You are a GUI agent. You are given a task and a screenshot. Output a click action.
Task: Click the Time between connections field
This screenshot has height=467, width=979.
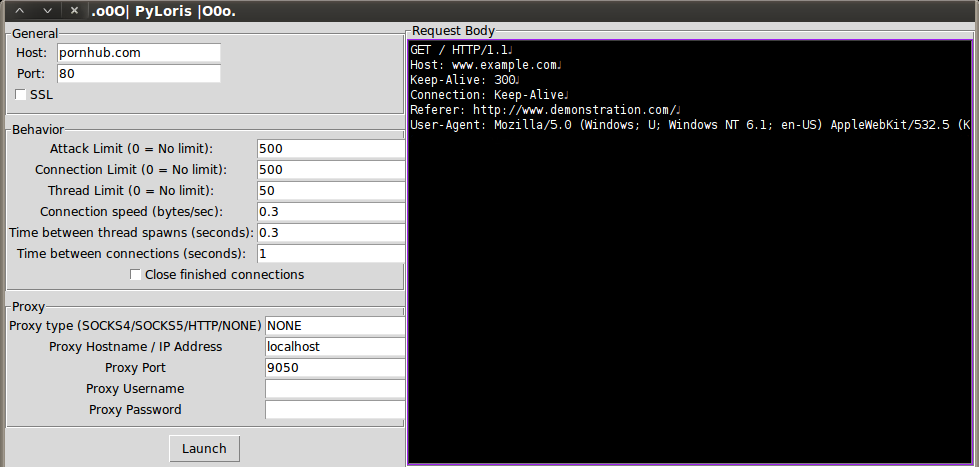[329, 254]
